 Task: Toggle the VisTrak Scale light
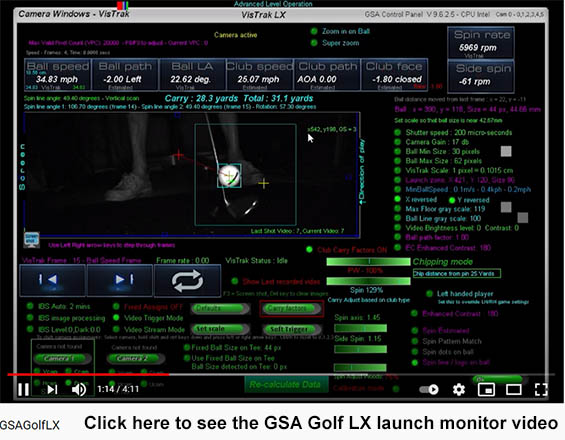point(397,170)
